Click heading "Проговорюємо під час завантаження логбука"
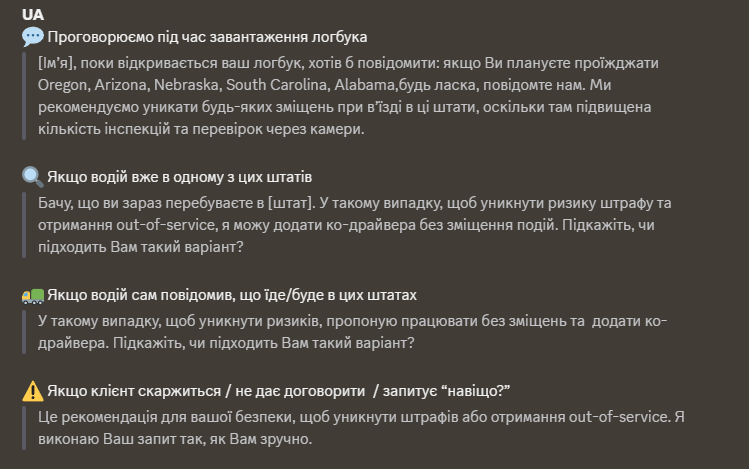The image size is (749, 469). 207,37
